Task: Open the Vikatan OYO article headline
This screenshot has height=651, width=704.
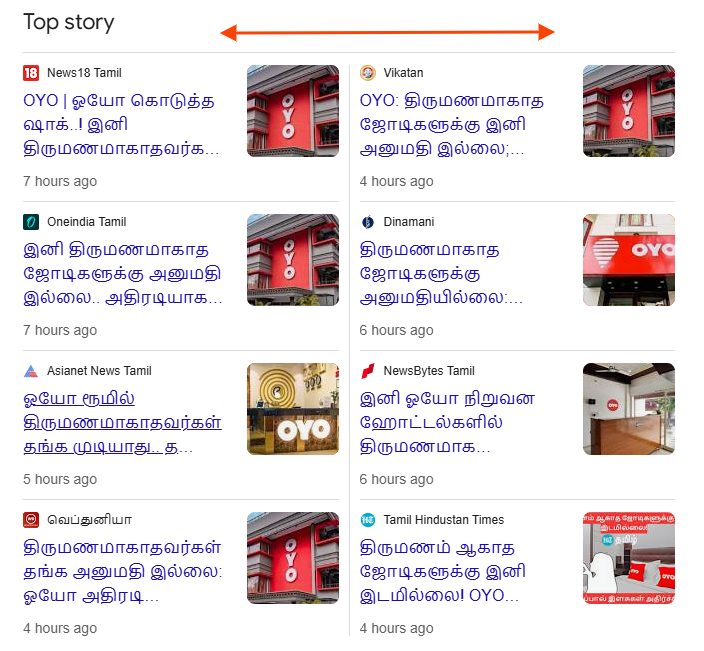Action: coord(452,124)
